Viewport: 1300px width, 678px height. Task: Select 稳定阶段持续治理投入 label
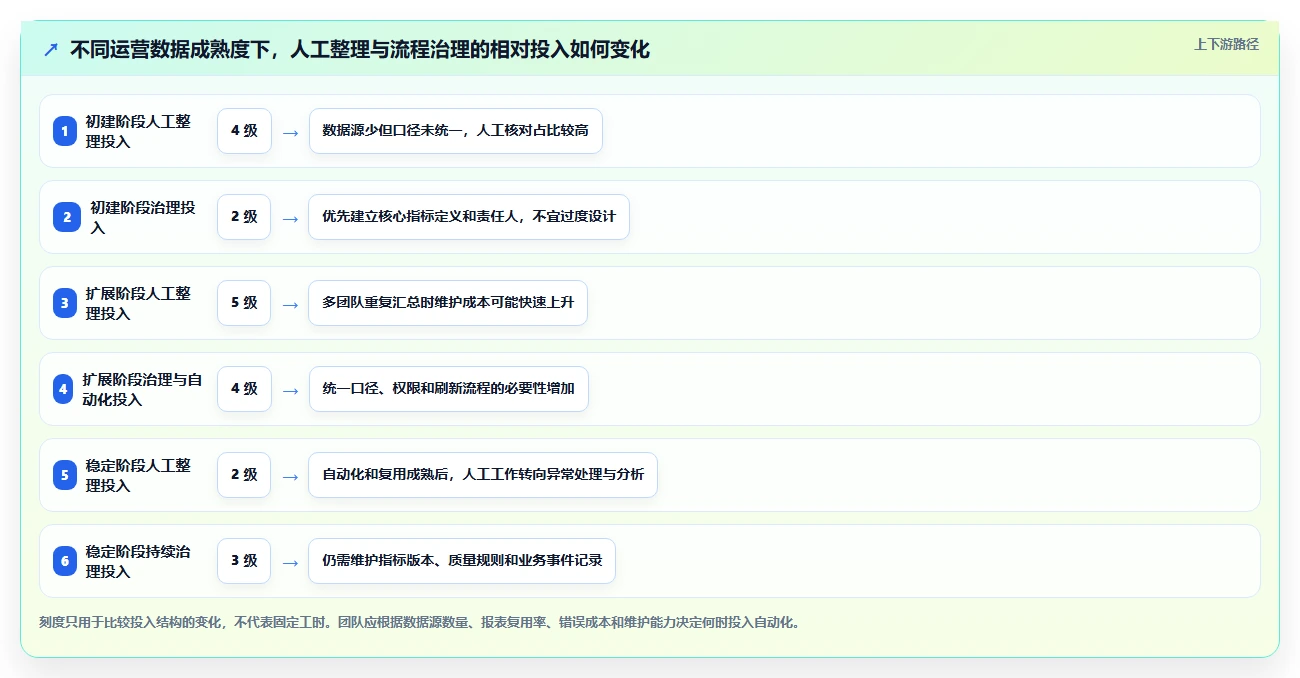138,561
